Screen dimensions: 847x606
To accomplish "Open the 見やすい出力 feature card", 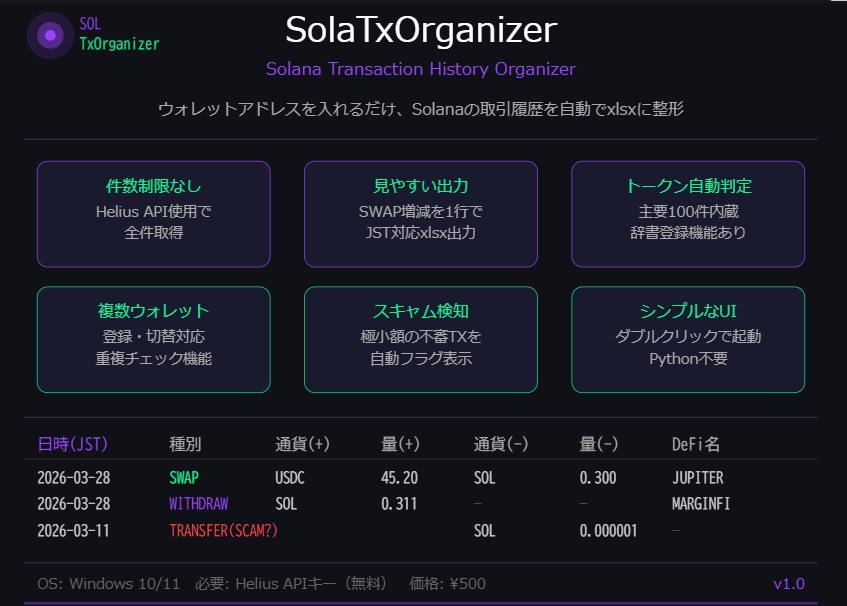I will tap(420, 213).
